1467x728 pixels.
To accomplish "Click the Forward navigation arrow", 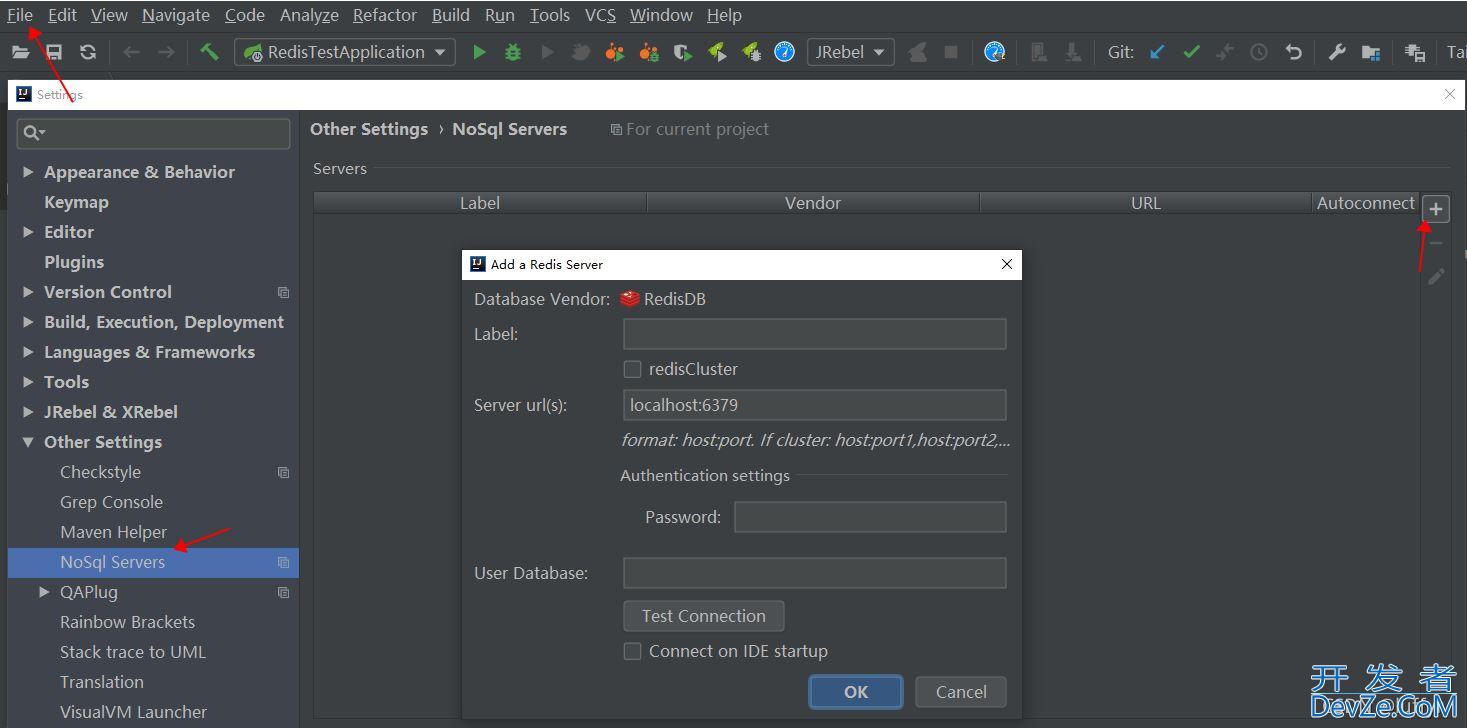I will point(166,52).
